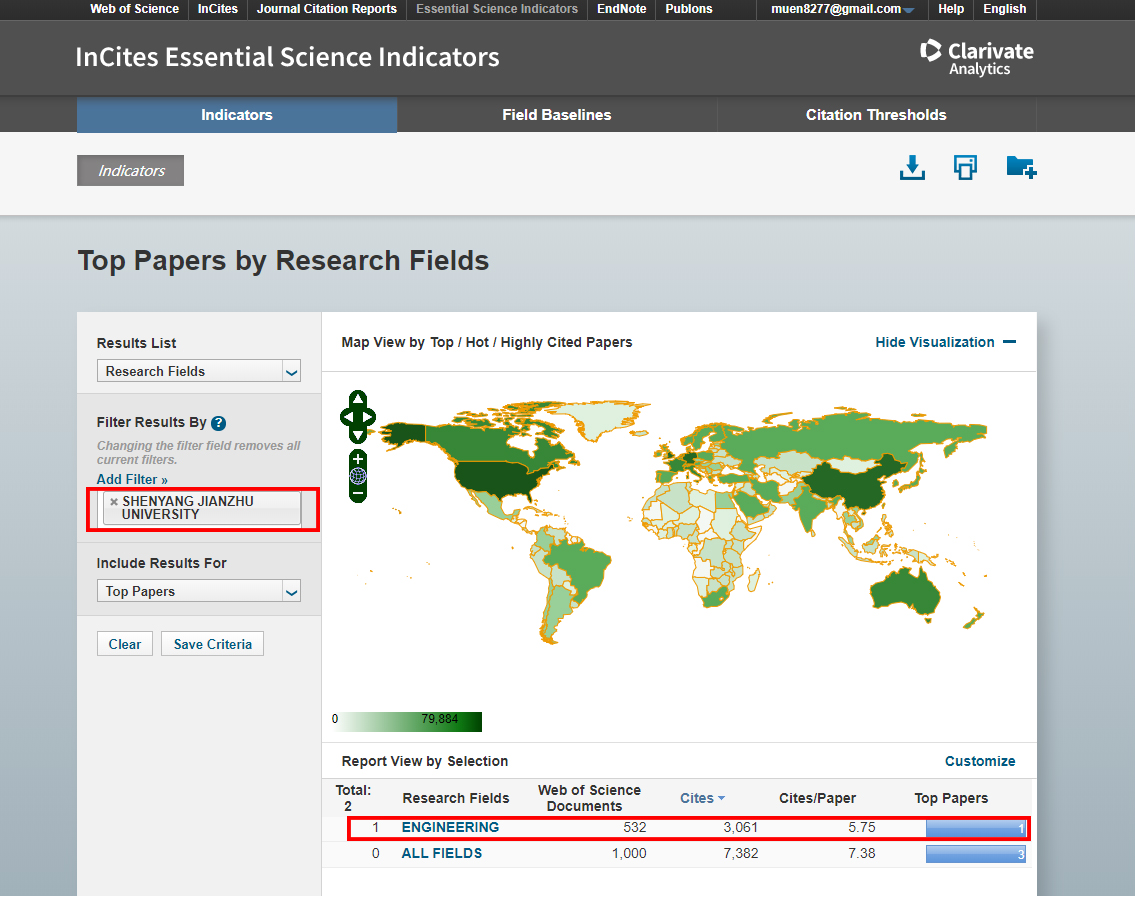The width and height of the screenshot is (1136, 897).
Task: Click the Engineering top papers bar
Action: pos(975,828)
